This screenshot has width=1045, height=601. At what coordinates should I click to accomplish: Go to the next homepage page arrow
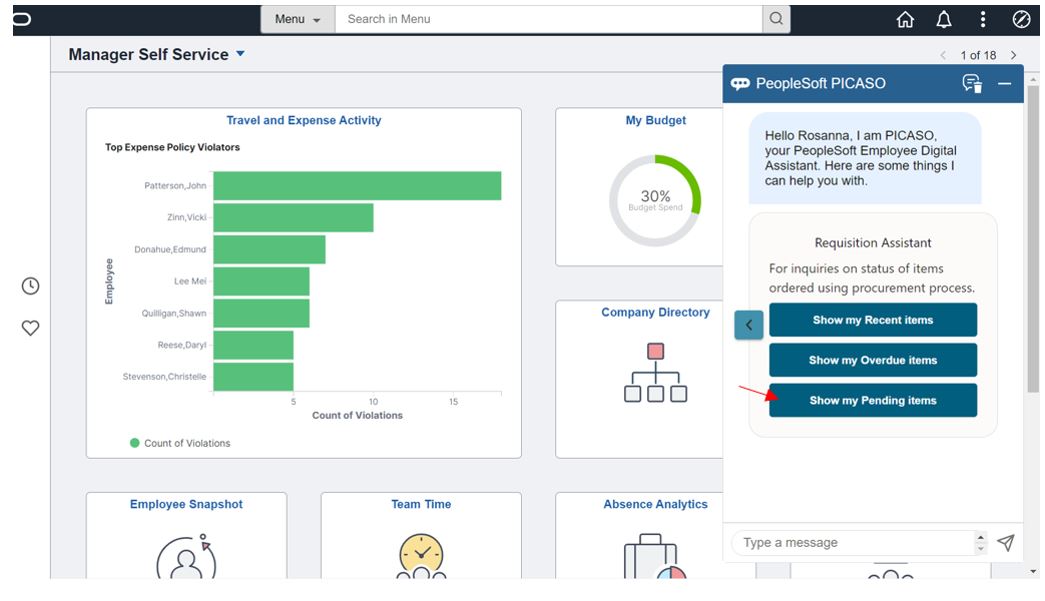tap(1013, 55)
